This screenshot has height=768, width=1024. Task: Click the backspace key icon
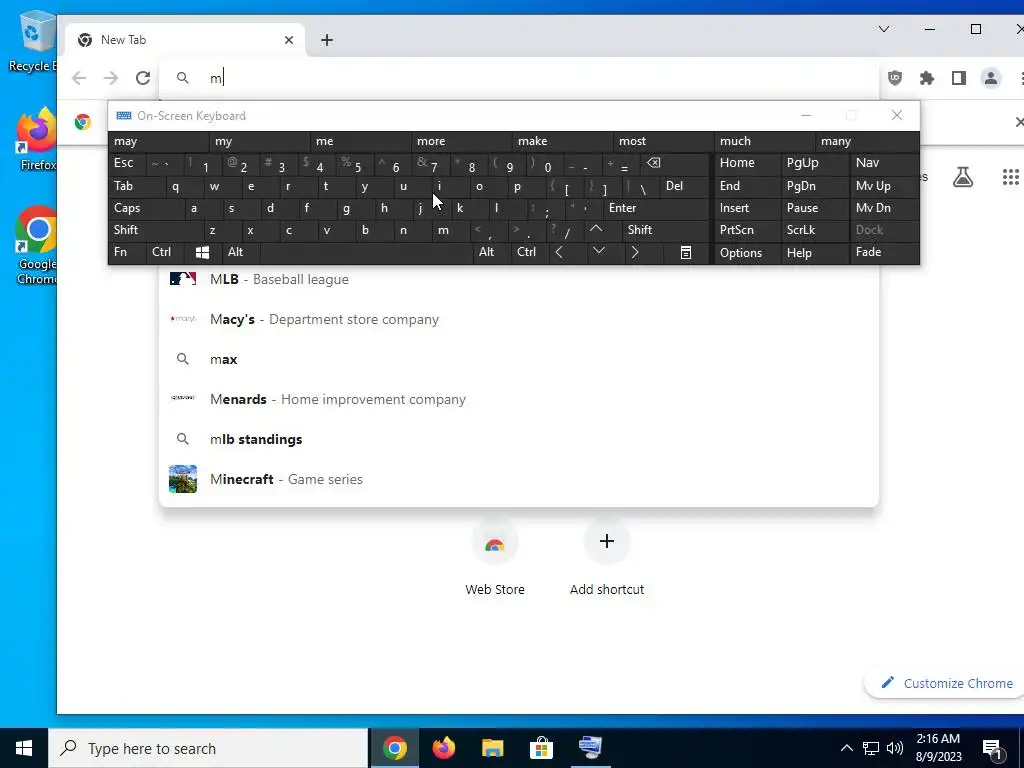tap(673, 163)
